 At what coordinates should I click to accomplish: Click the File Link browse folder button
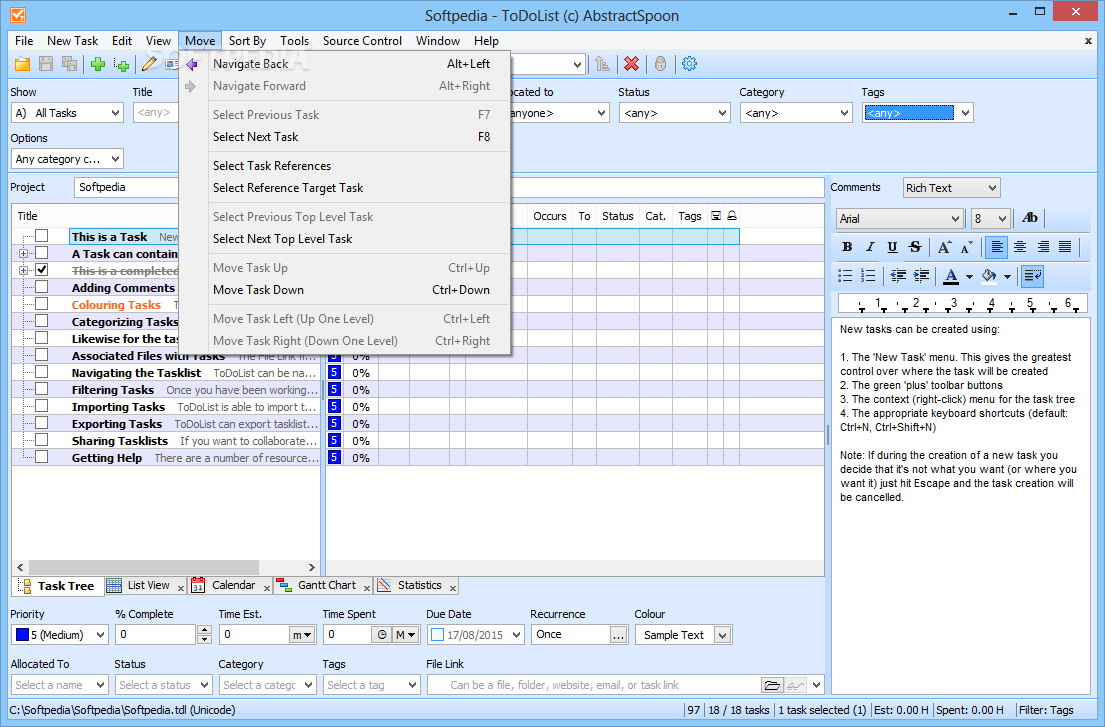(x=772, y=685)
